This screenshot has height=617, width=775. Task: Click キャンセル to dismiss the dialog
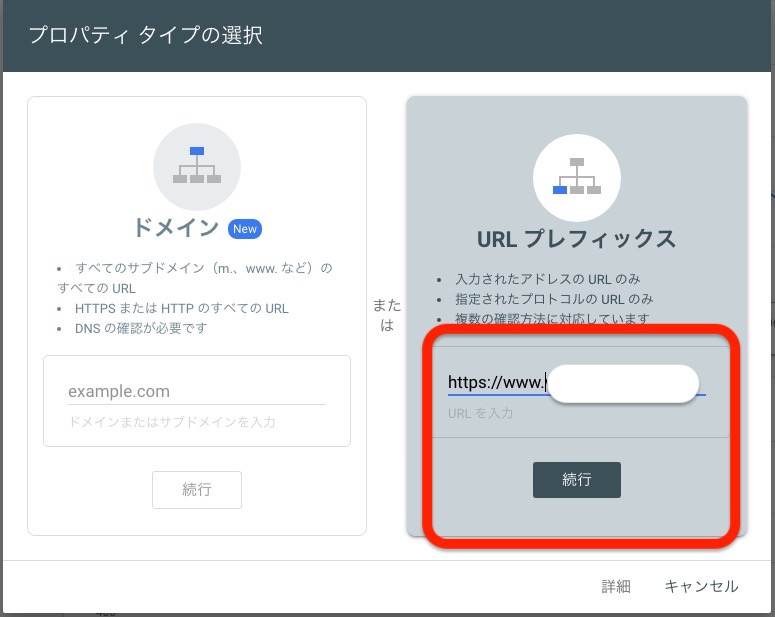(x=701, y=587)
